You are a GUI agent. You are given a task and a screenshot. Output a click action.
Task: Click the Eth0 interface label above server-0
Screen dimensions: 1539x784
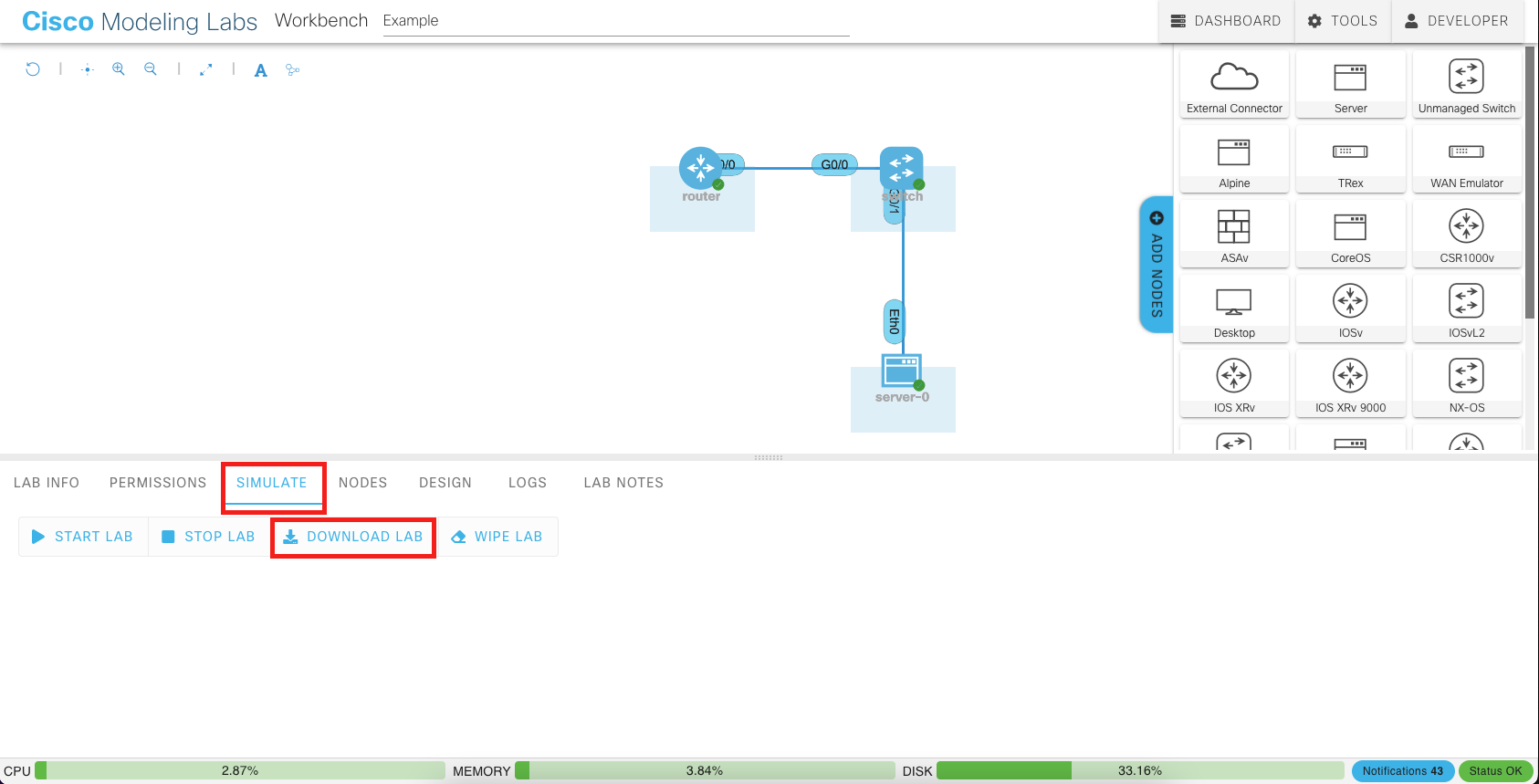(895, 321)
